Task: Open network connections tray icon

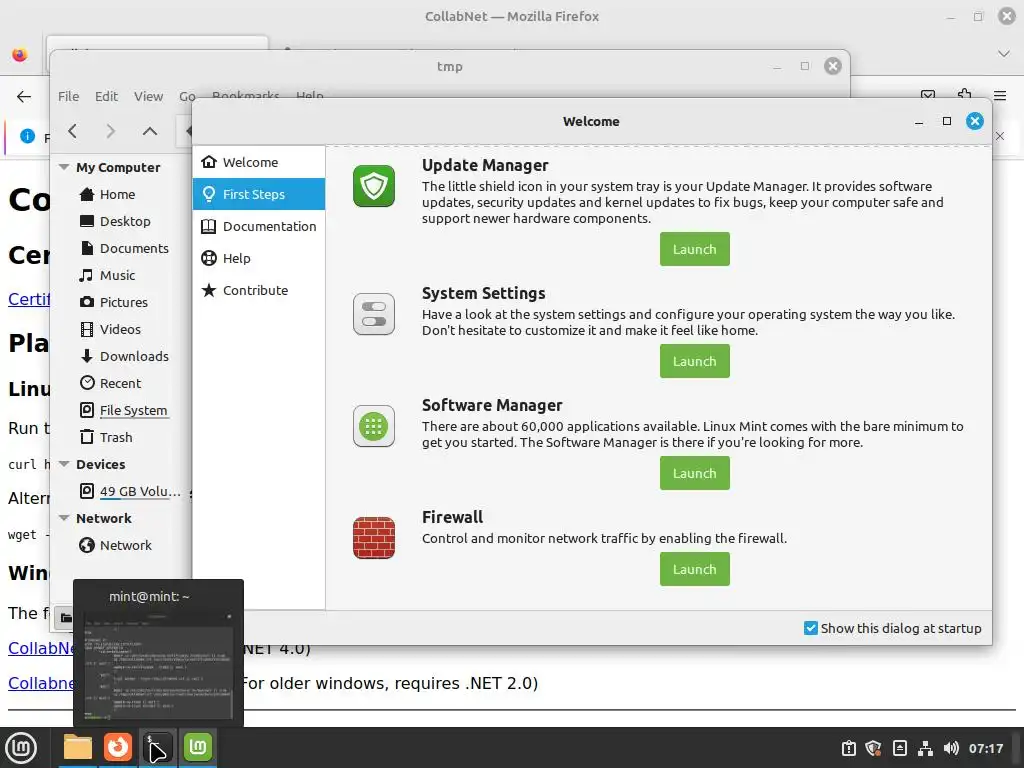Action: tap(925, 748)
